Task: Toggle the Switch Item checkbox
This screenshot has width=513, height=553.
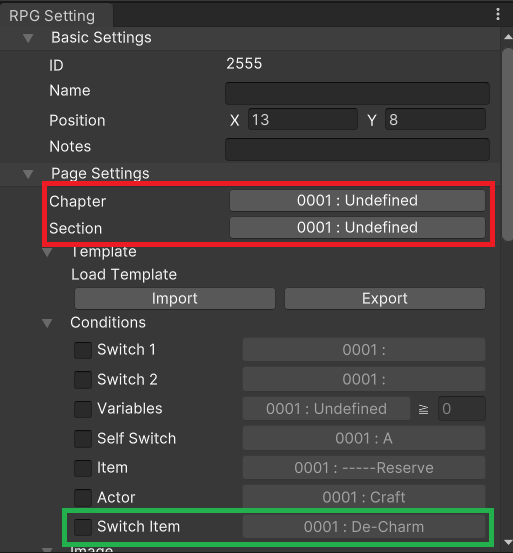Action: click(x=83, y=527)
